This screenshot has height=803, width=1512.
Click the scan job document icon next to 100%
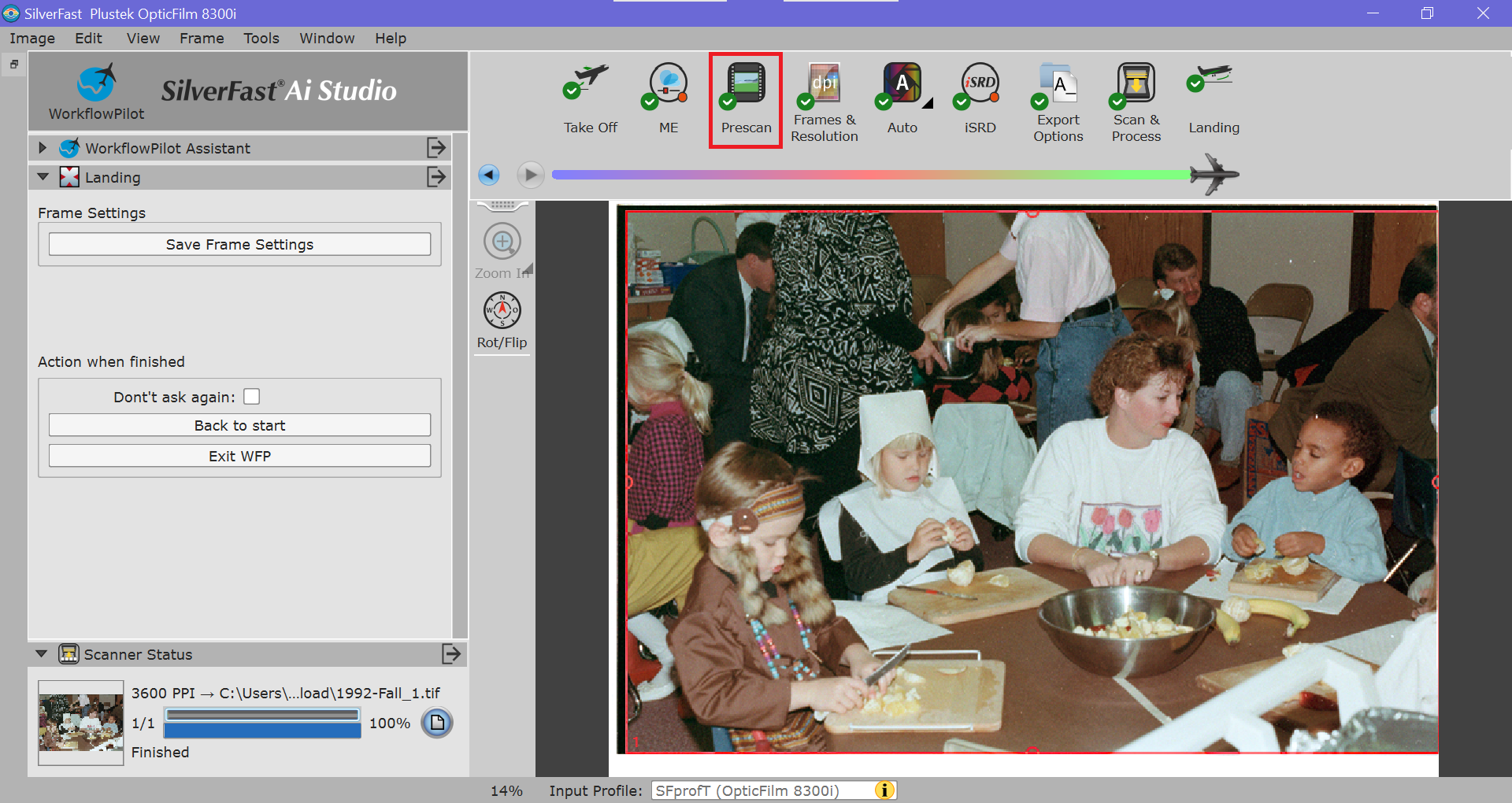coord(437,723)
